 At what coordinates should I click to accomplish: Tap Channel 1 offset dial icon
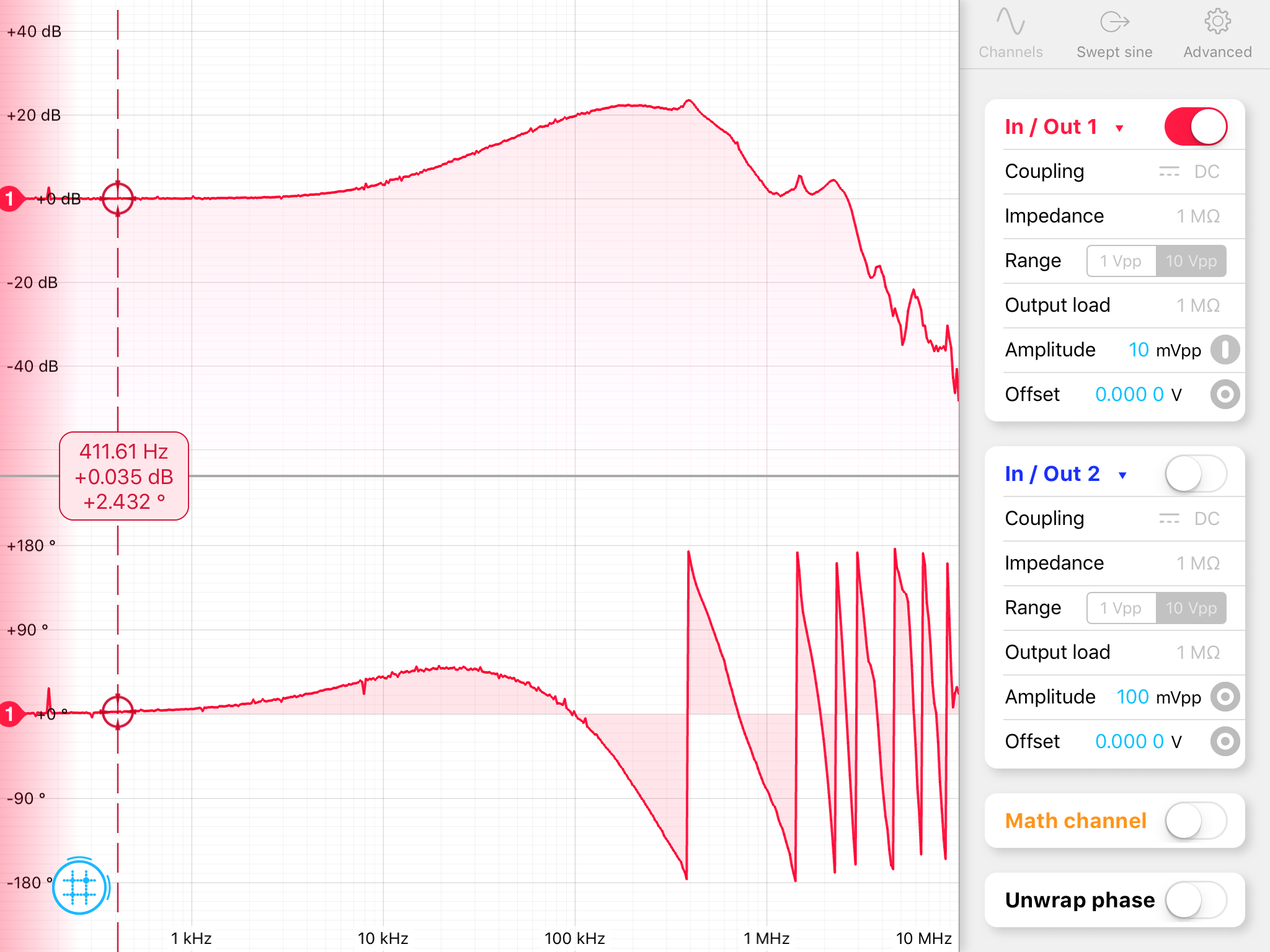tap(1225, 394)
